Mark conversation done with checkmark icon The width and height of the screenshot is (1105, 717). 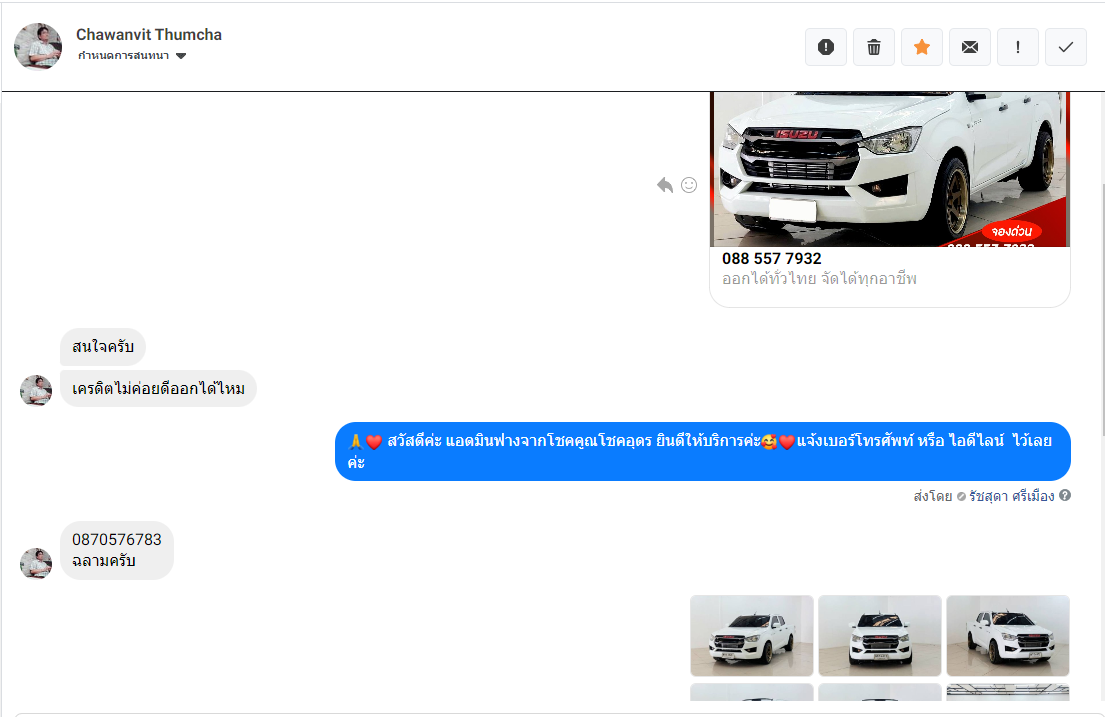(x=1065, y=47)
